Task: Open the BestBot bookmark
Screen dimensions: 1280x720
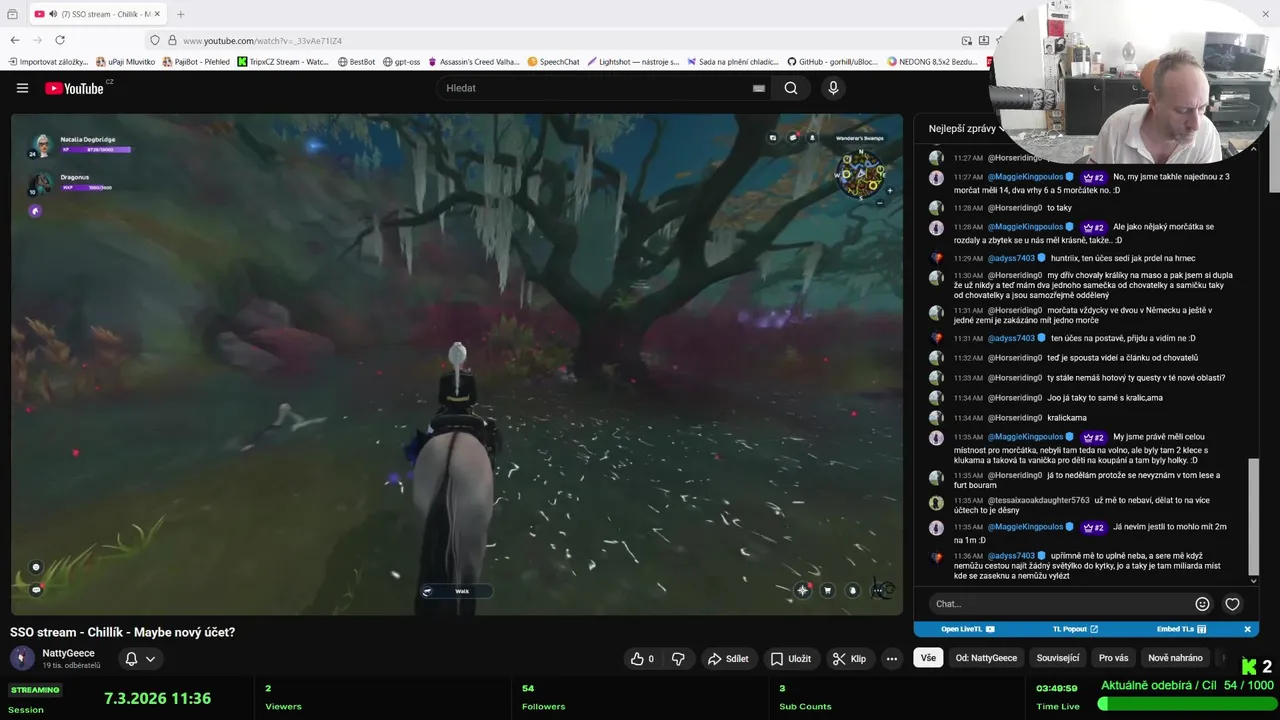Action: (356, 62)
